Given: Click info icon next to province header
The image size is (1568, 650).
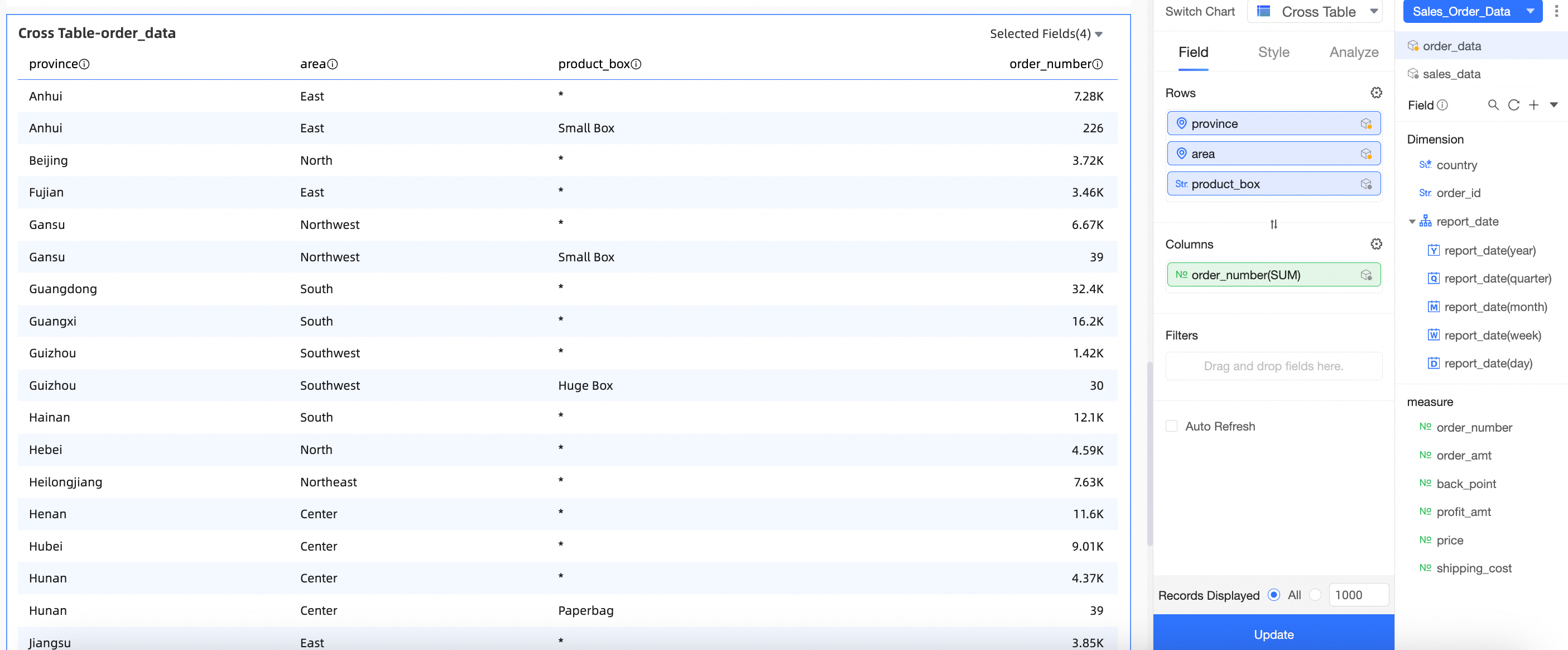Looking at the screenshot, I should click(x=85, y=65).
